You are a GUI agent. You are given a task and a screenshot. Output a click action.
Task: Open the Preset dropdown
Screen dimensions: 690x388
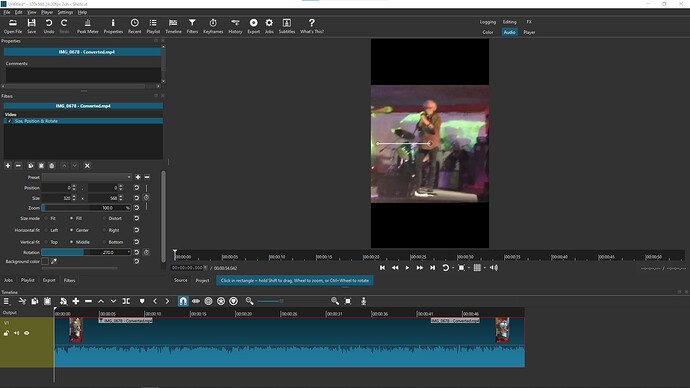pos(87,177)
